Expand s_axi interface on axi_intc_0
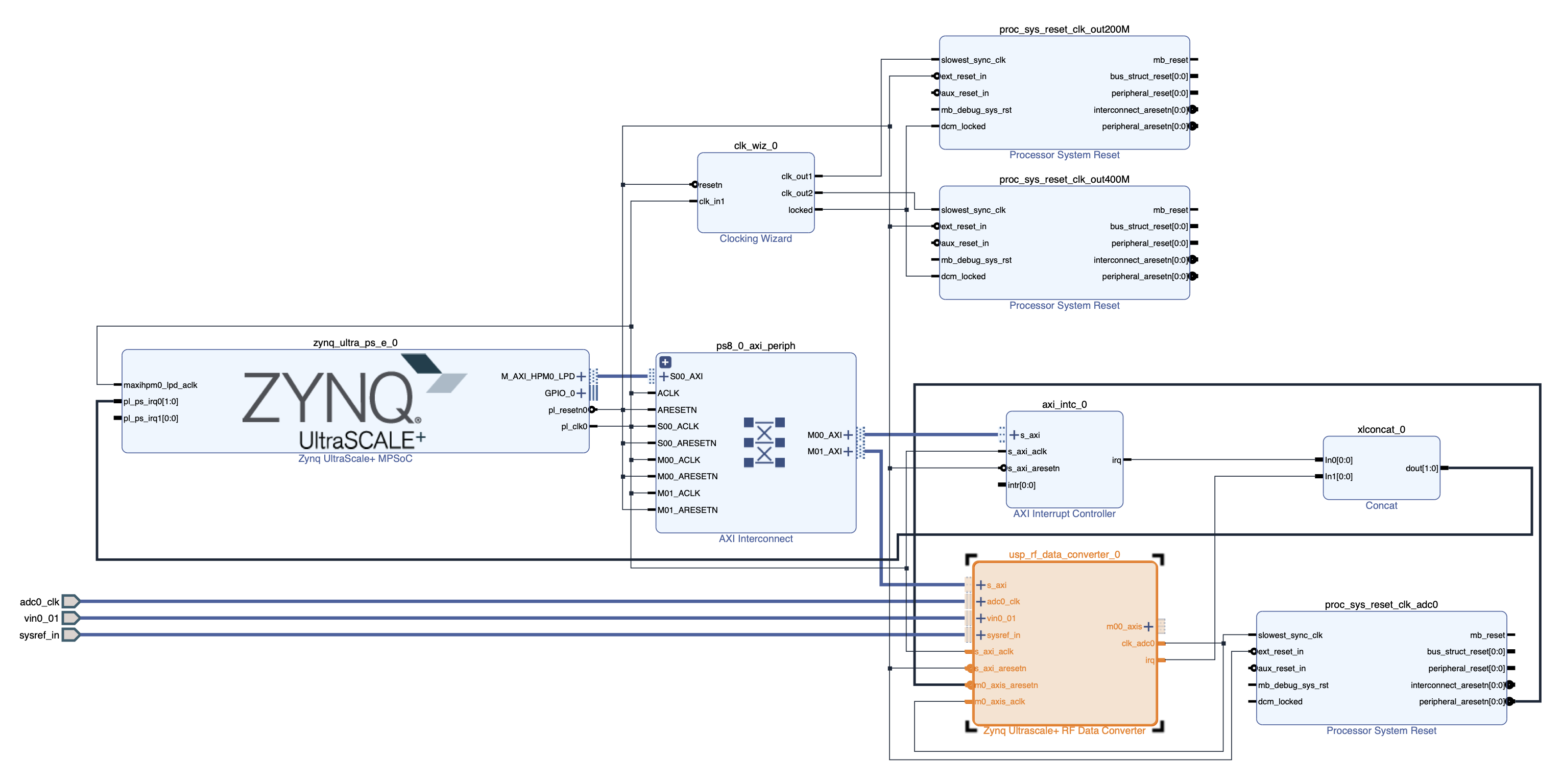 pyautogui.click(x=1014, y=435)
